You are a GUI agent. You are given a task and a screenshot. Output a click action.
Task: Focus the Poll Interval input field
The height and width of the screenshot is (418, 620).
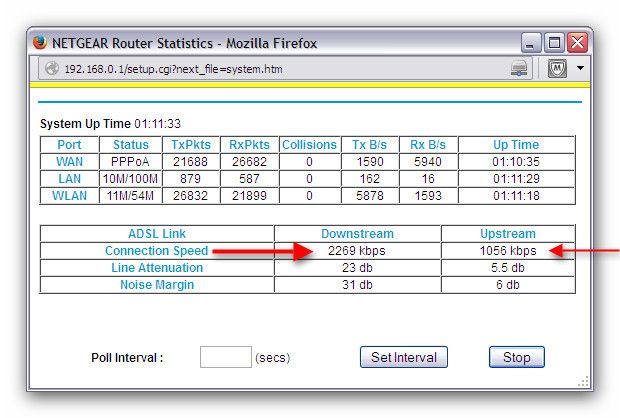226,357
